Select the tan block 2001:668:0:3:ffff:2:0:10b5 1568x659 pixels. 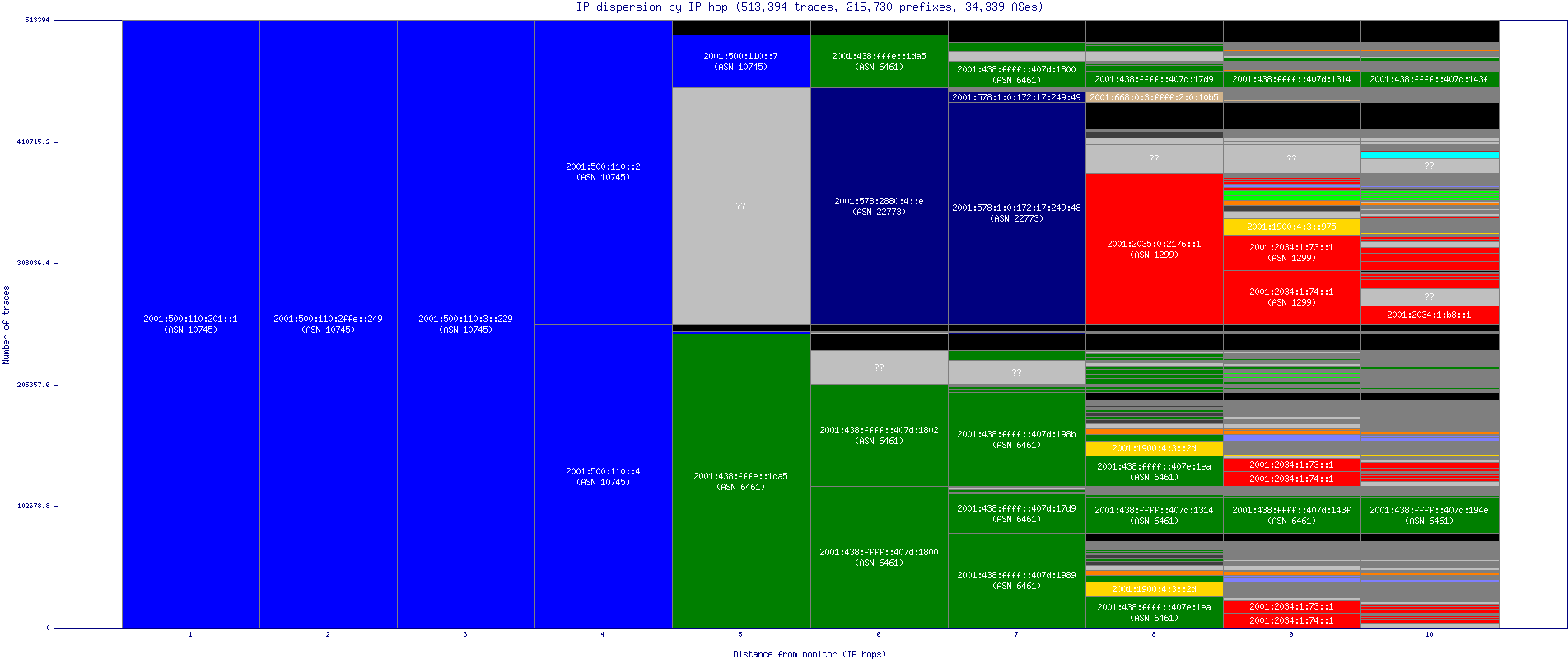coord(1155,97)
